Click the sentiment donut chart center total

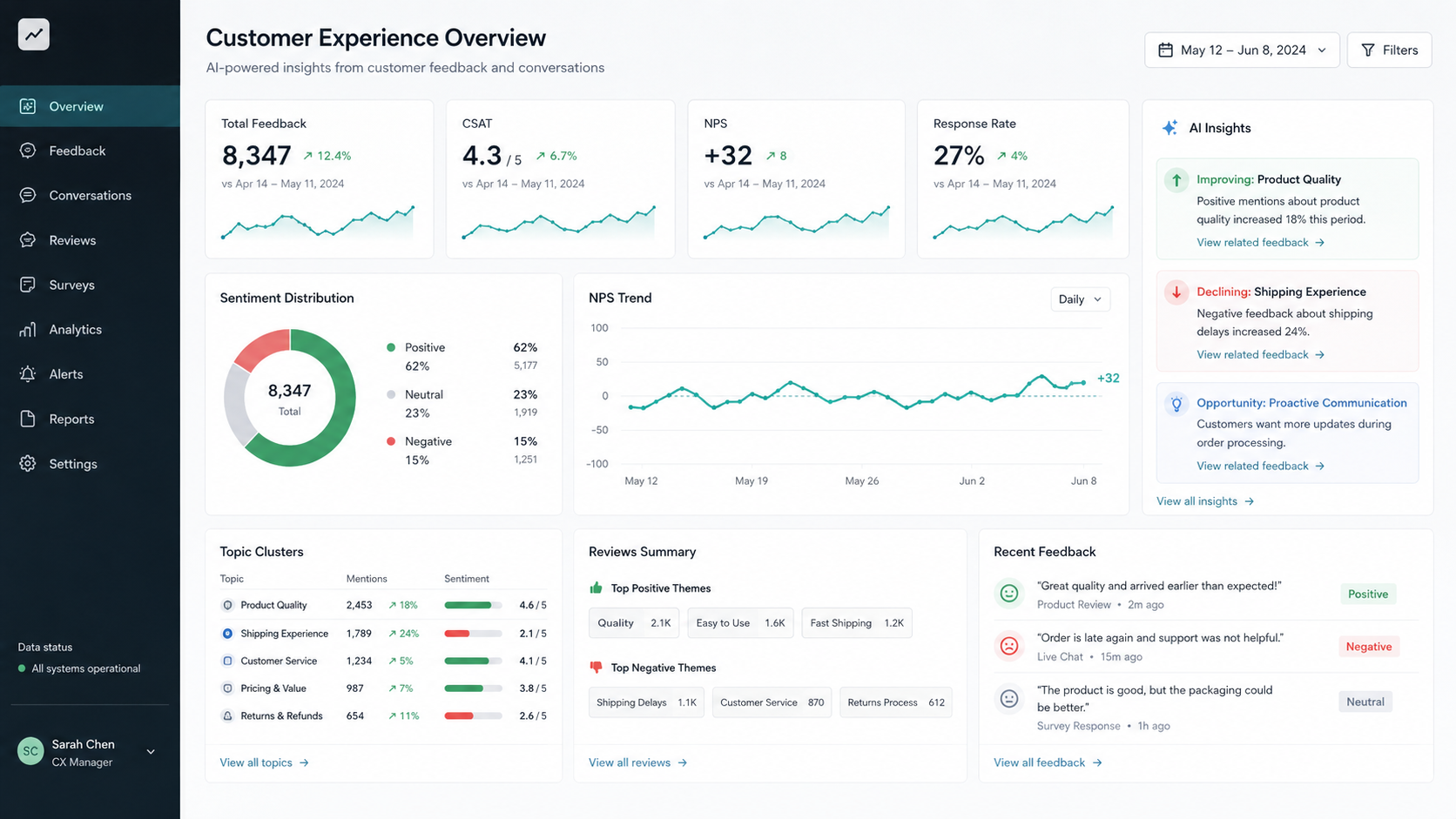pyautogui.click(x=290, y=399)
